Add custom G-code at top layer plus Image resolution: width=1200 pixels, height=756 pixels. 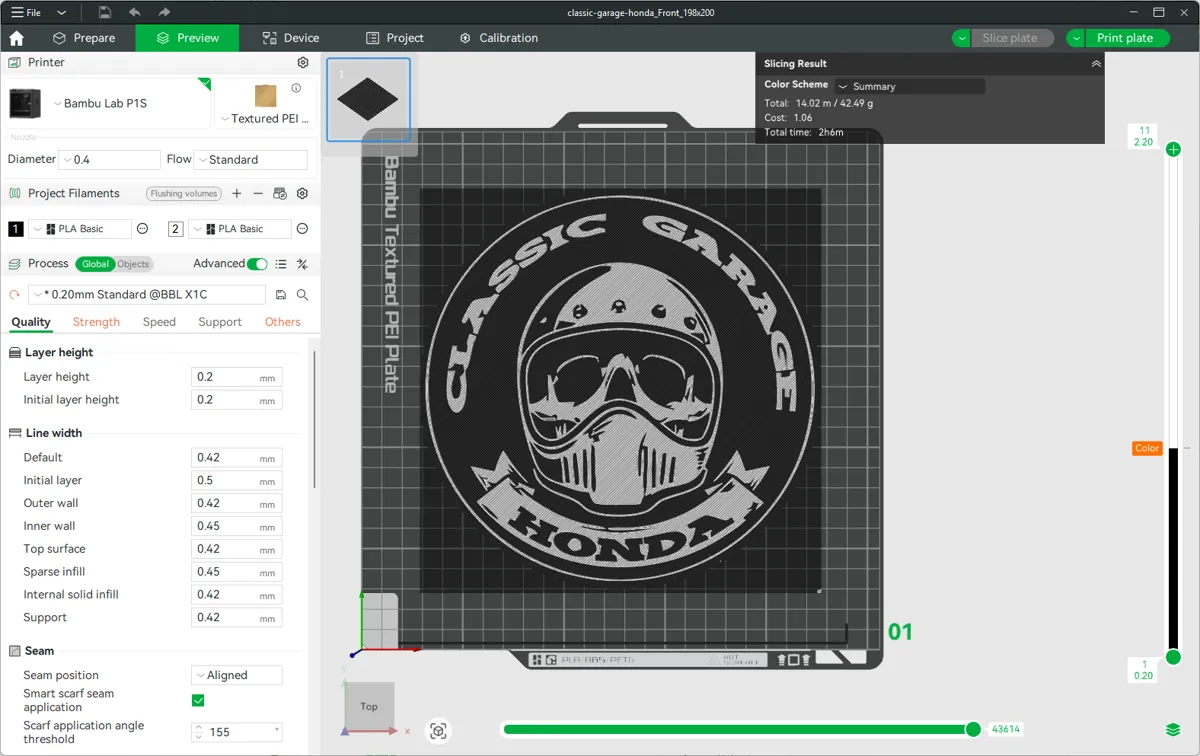point(1174,149)
